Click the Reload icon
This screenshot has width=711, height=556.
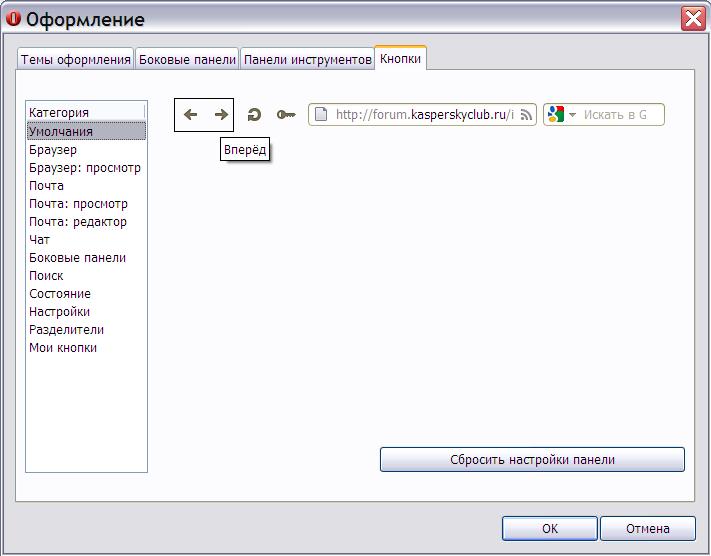(x=254, y=115)
